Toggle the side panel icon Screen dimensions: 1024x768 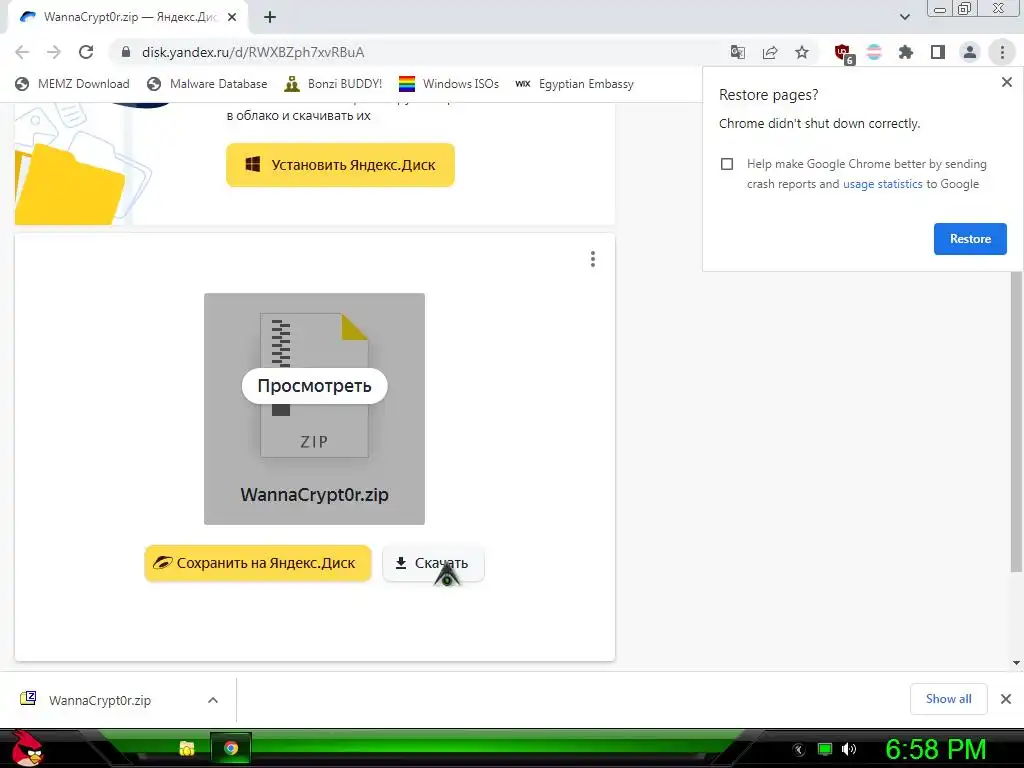(x=938, y=52)
